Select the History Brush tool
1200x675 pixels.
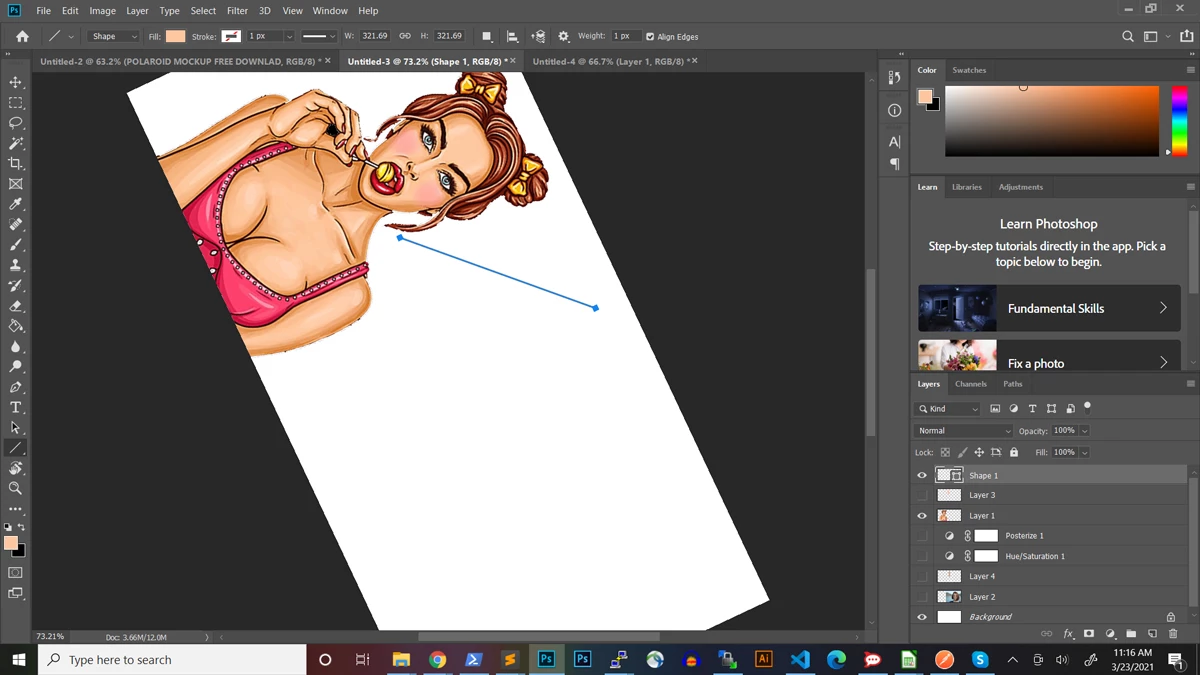click(16, 286)
